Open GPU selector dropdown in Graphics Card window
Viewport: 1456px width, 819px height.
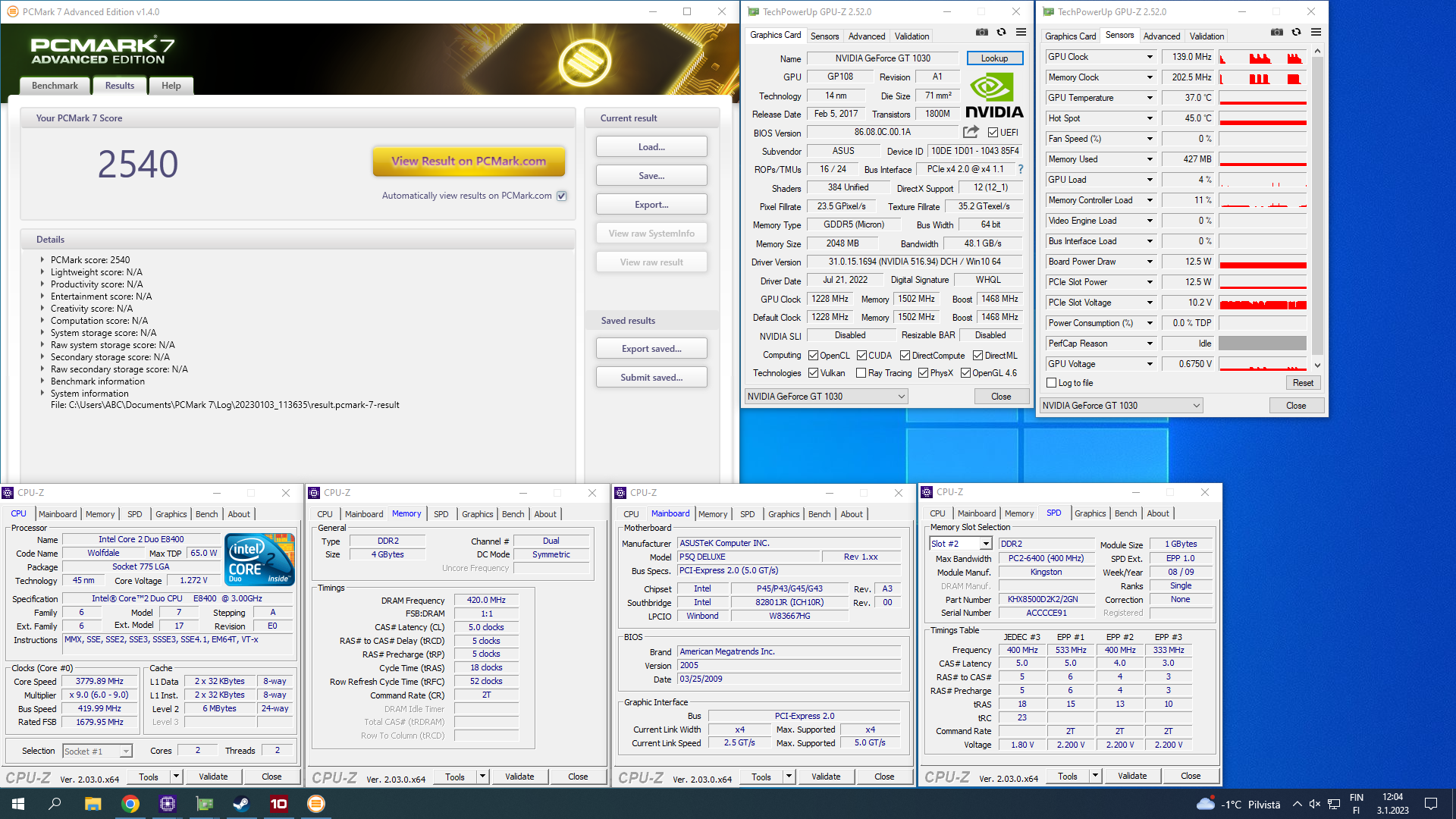pos(827,397)
